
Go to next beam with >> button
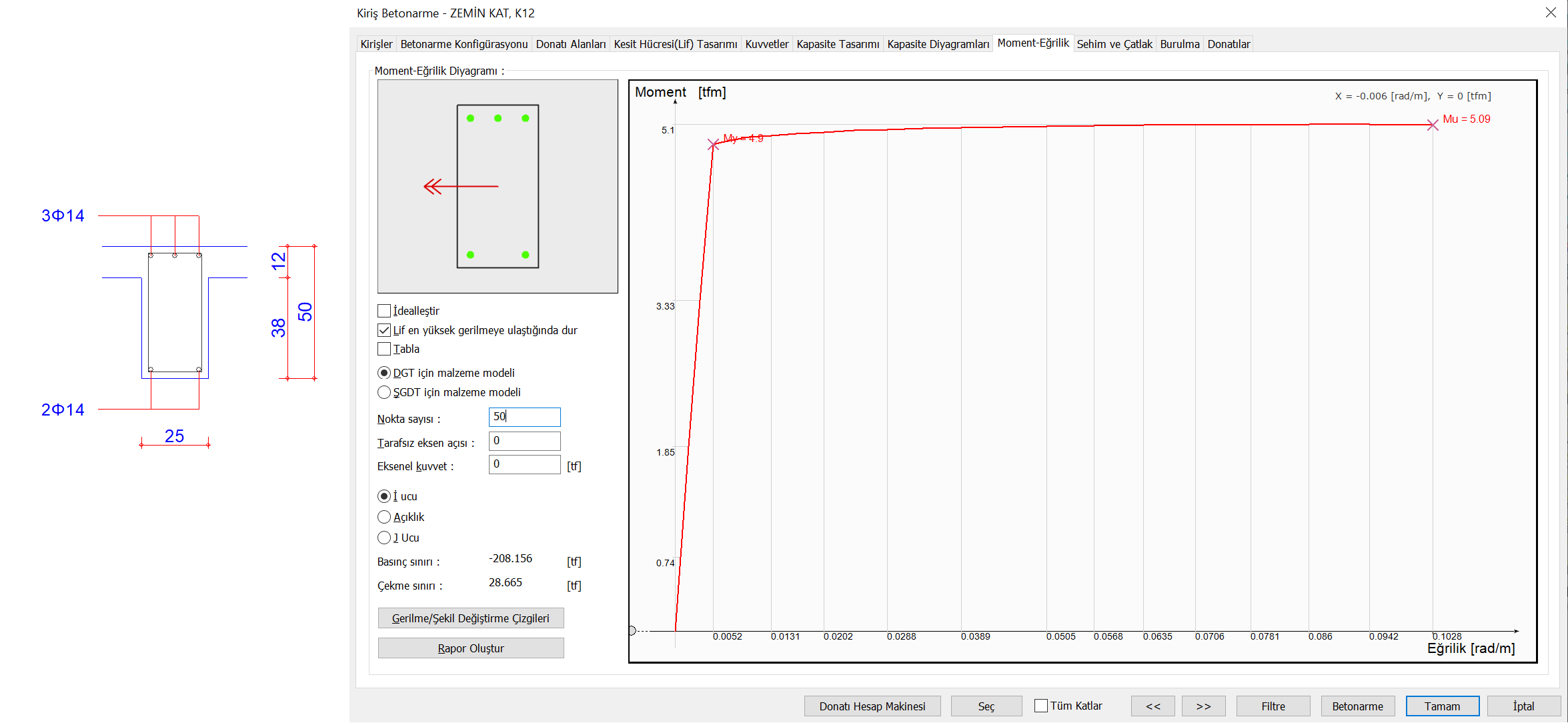1203,706
